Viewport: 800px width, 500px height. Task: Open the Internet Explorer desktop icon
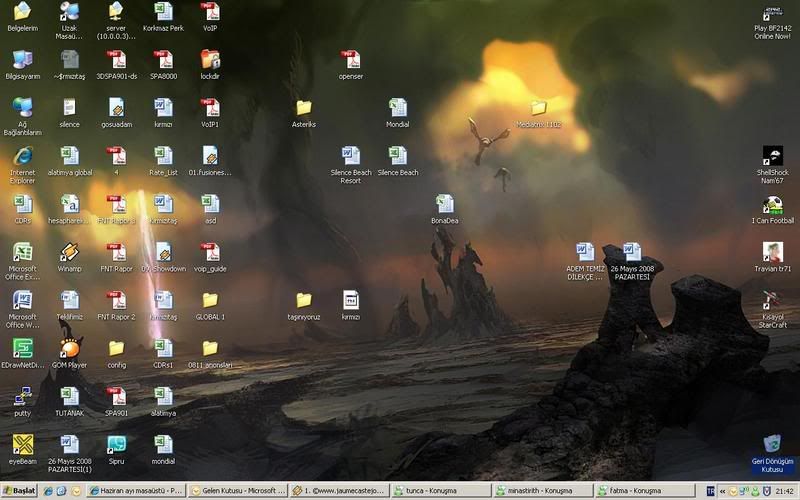(x=22, y=156)
